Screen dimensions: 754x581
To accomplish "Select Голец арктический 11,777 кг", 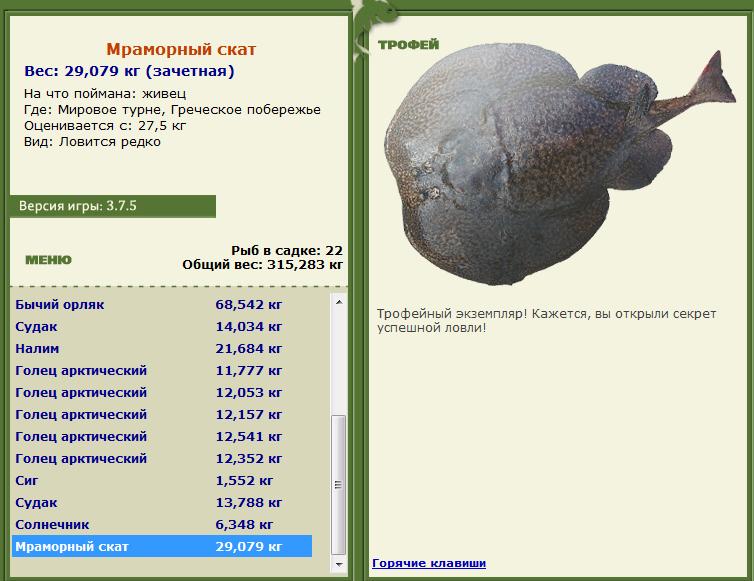I will coord(162,371).
